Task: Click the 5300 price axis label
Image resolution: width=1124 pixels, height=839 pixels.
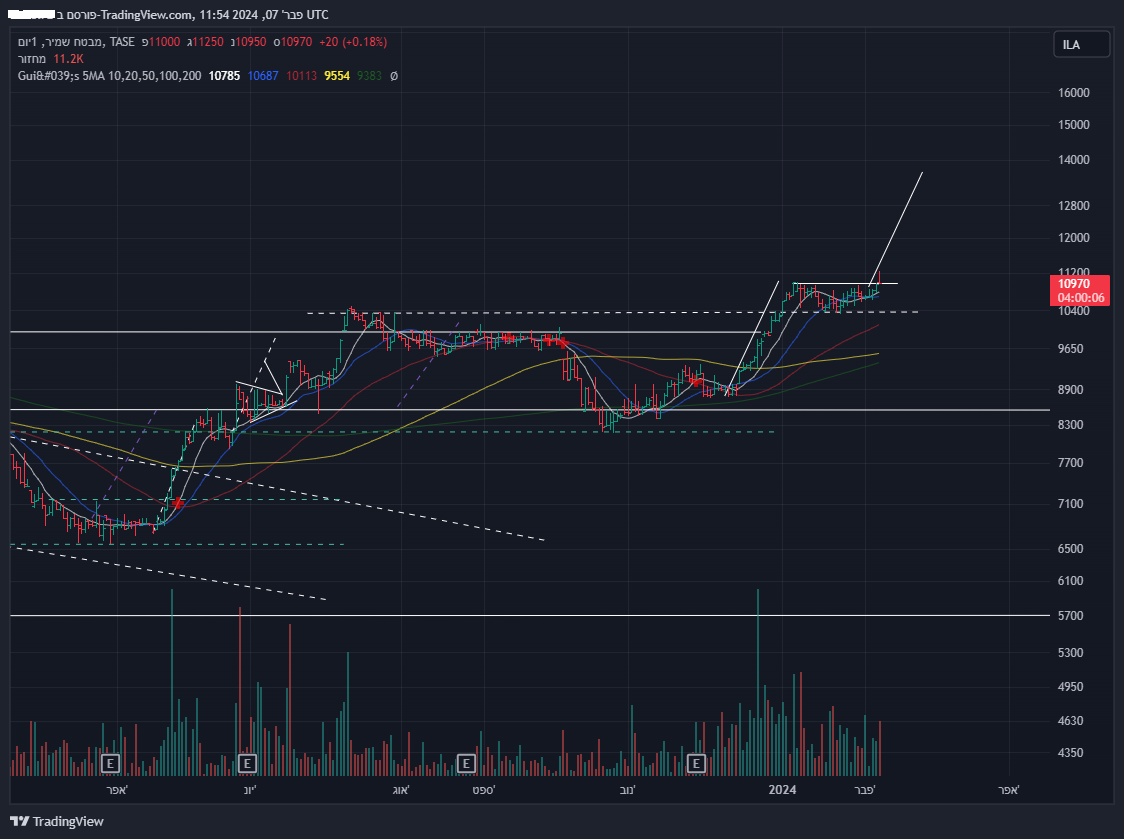Action: (1071, 653)
